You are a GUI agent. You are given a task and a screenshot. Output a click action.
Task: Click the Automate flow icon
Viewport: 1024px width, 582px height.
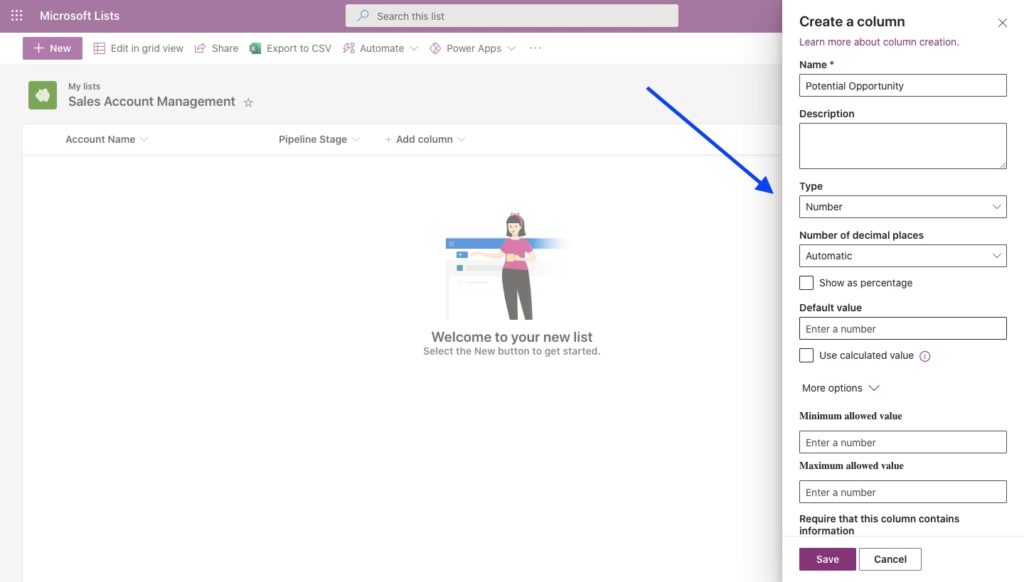pos(349,48)
